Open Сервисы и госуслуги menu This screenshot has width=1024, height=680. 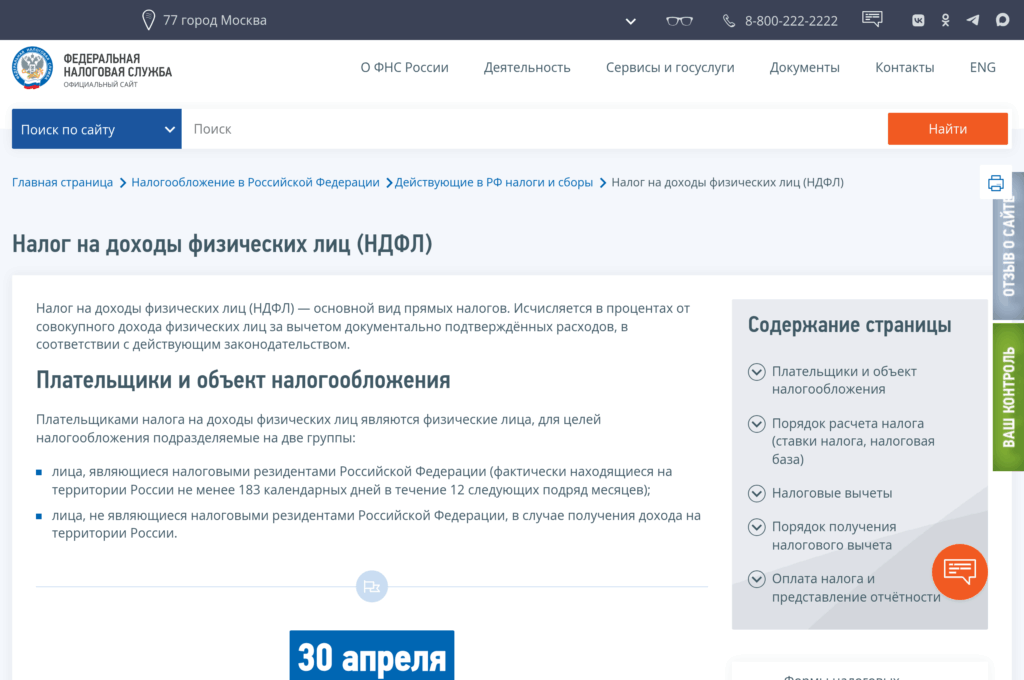(x=669, y=67)
